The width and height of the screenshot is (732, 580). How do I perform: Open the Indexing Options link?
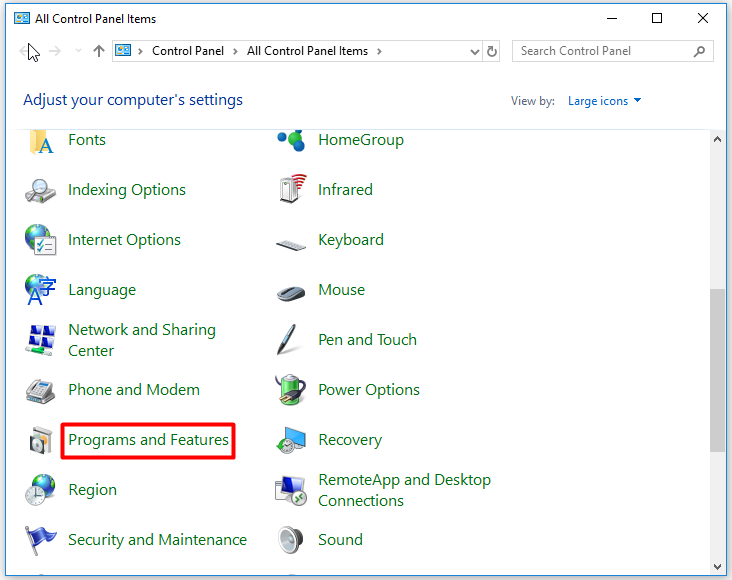pyautogui.click(x=127, y=190)
